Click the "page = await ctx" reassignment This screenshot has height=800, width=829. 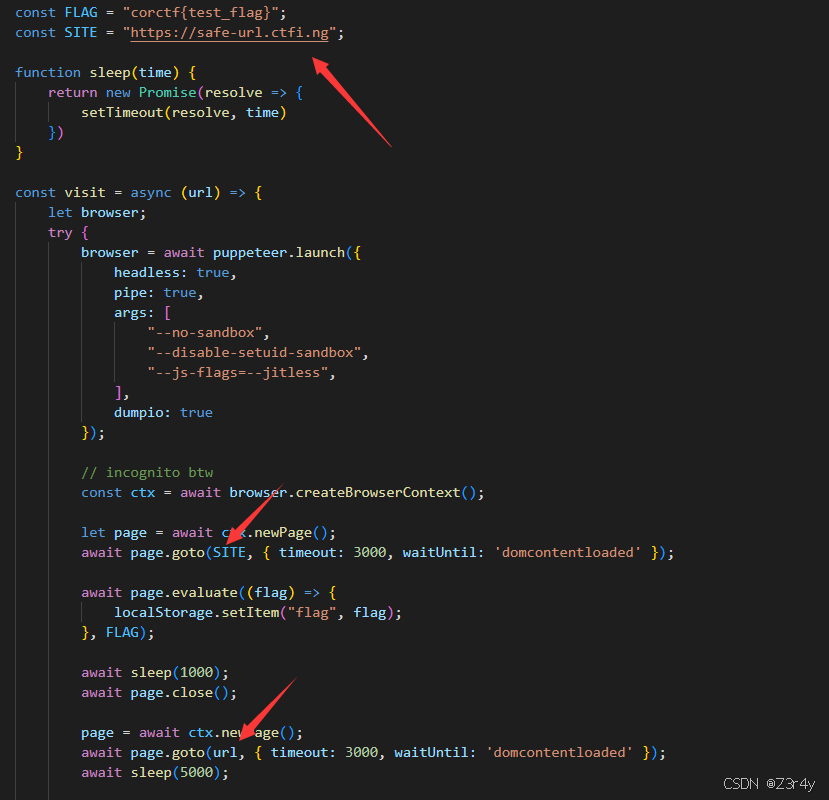(147, 733)
